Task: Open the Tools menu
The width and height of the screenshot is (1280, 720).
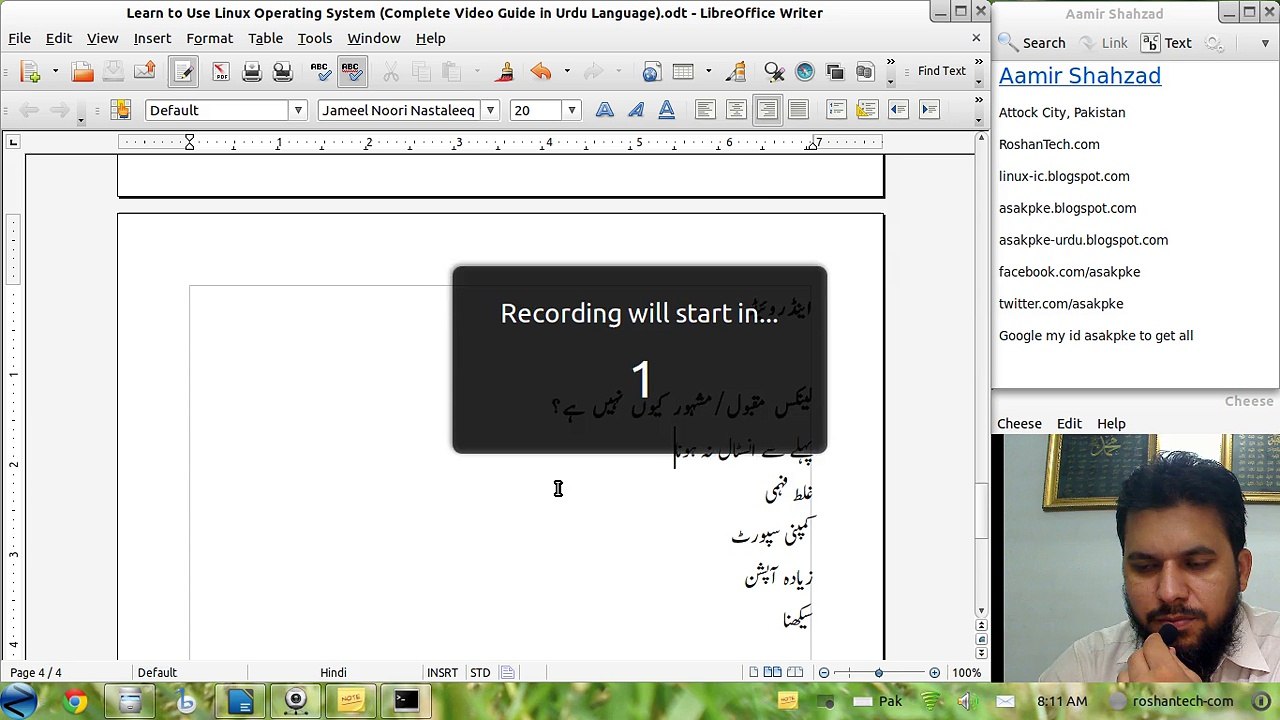Action: point(315,38)
